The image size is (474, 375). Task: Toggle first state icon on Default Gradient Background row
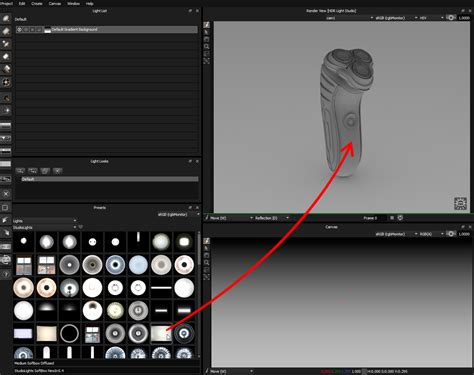[19, 30]
